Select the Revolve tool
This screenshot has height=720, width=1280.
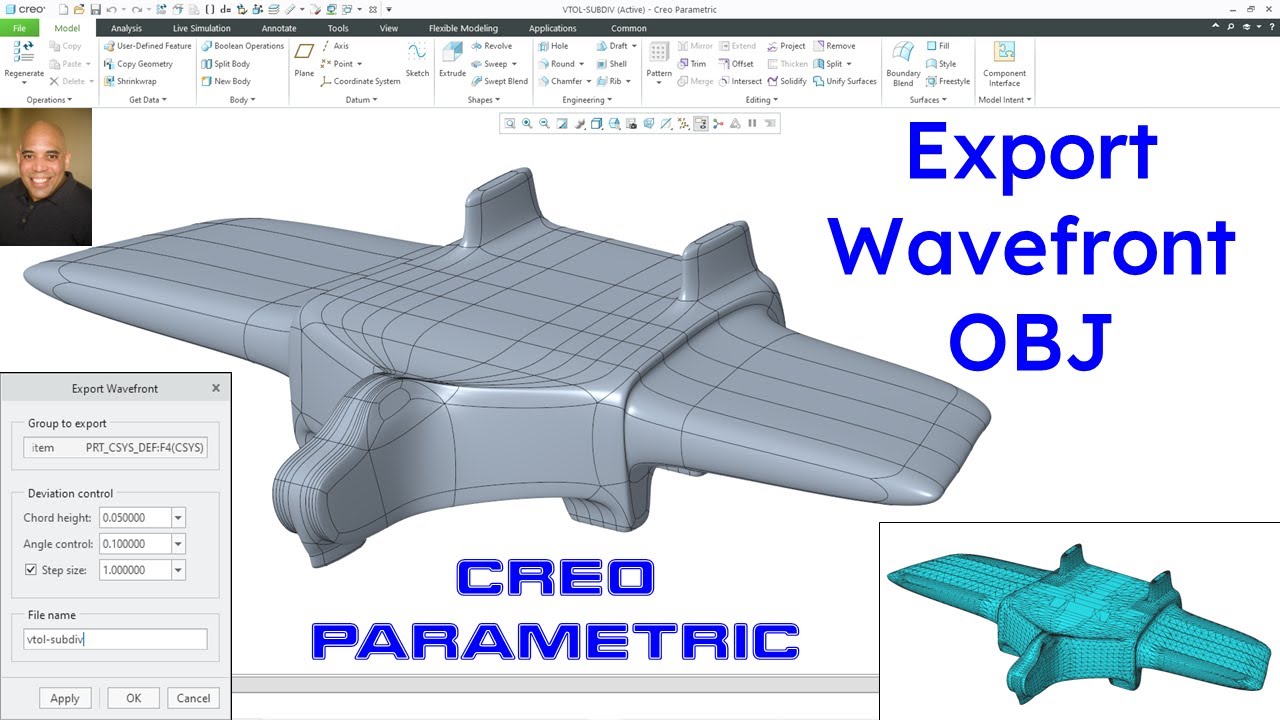point(491,46)
